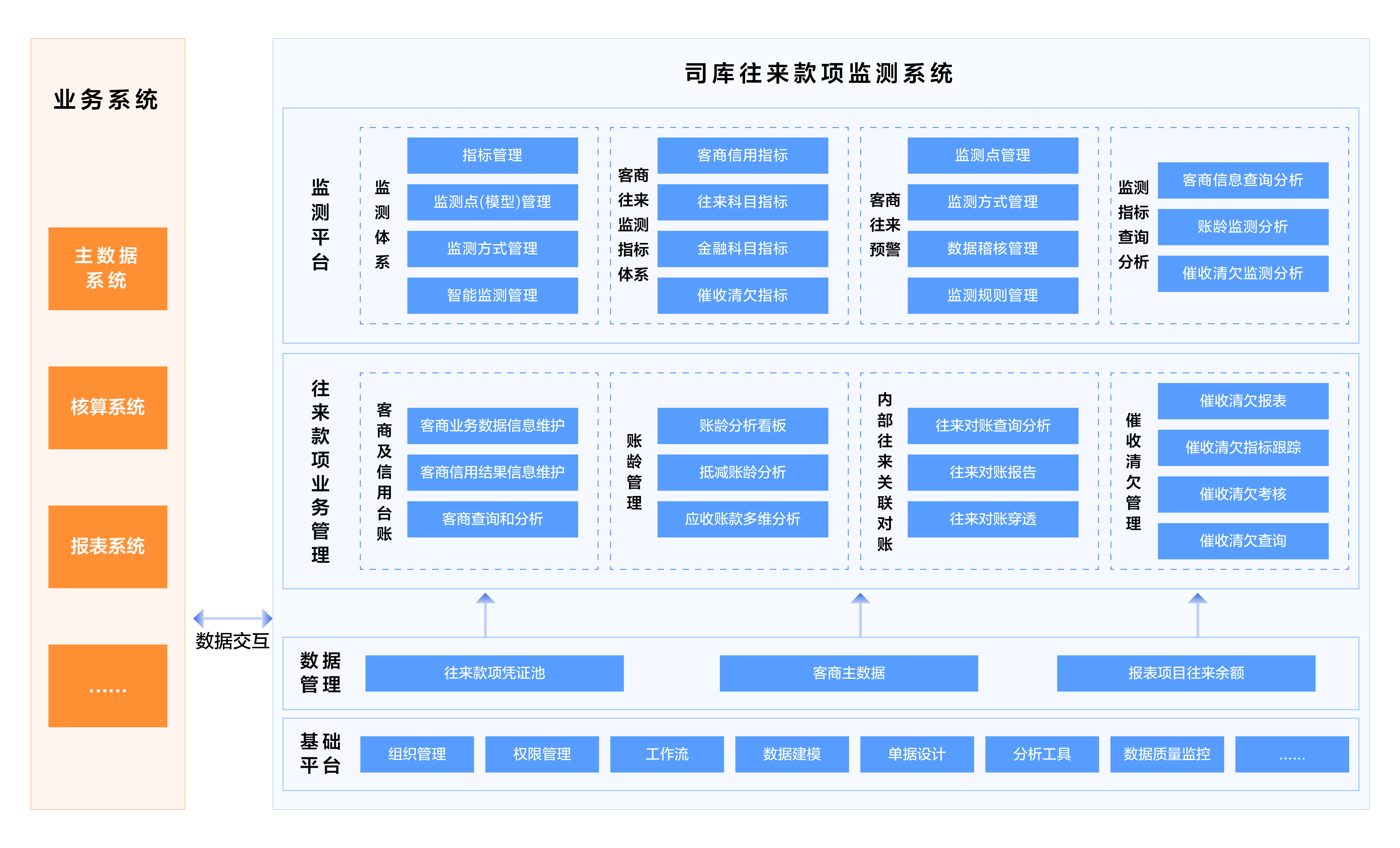
Task: Open 数据稽核管理 module
Action: pos(992,248)
